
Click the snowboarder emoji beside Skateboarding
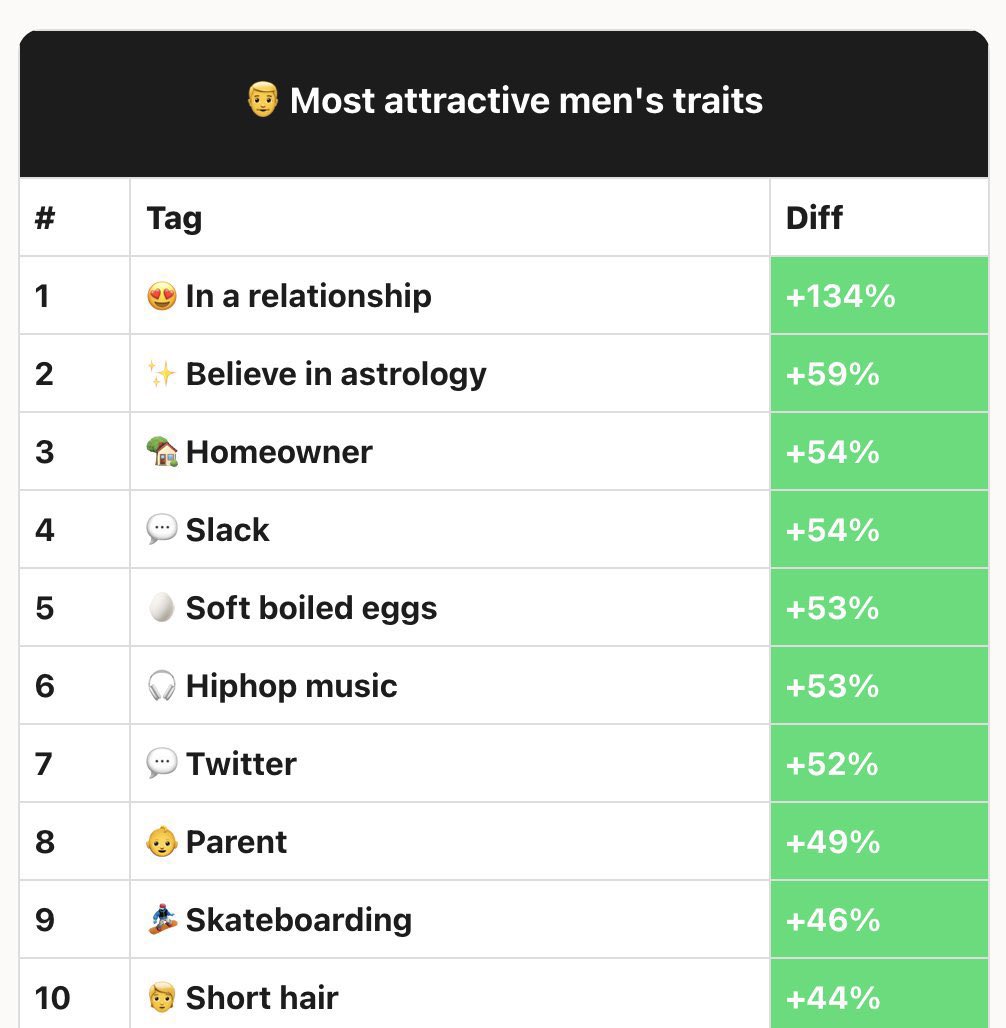pyautogui.click(x=161, y=920)
